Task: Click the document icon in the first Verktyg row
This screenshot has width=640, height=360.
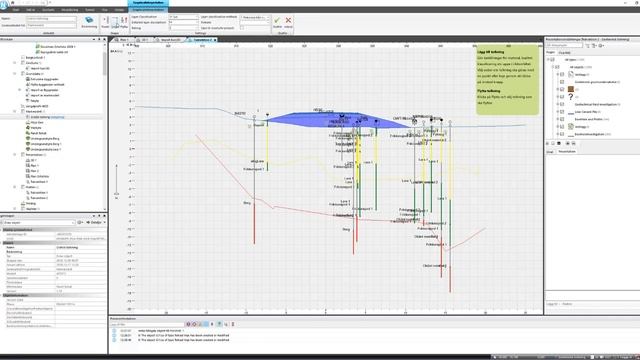Action: (x=571, y=74)
